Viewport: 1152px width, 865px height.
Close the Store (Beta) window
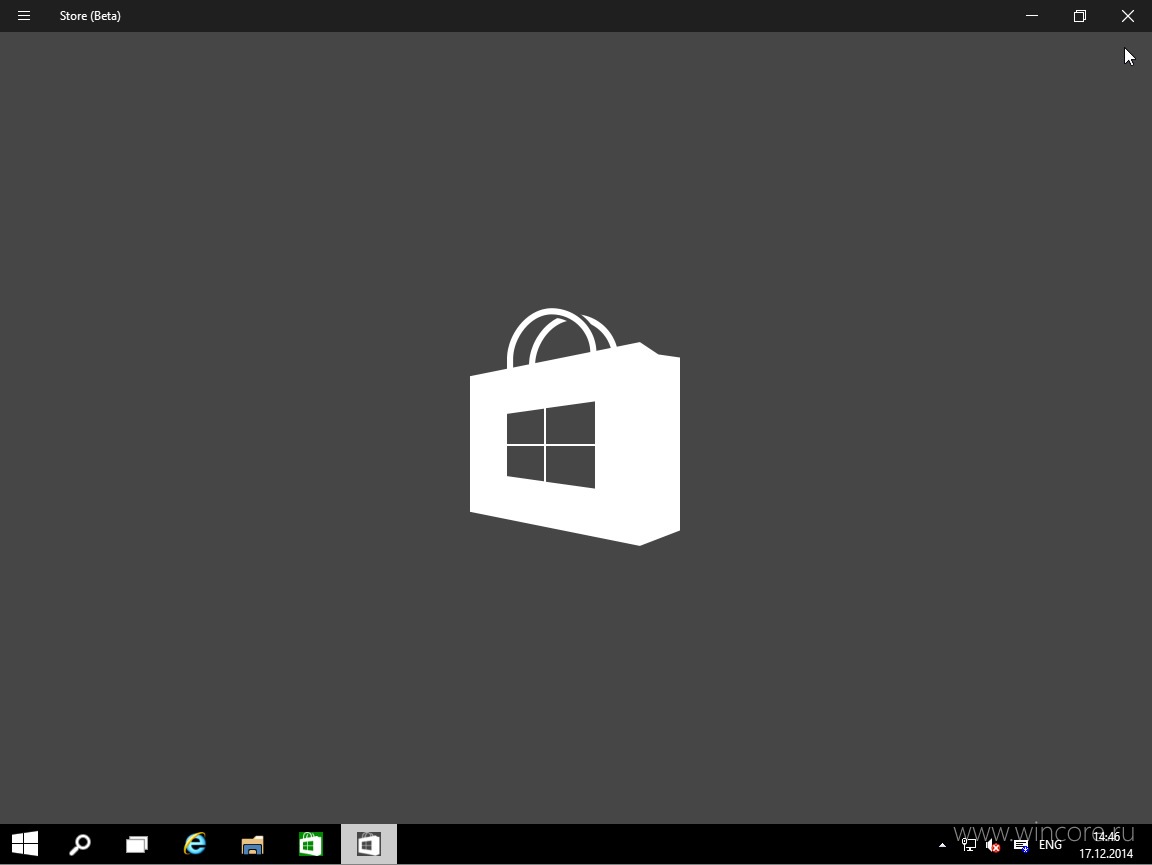click(x=1128, y=15)
